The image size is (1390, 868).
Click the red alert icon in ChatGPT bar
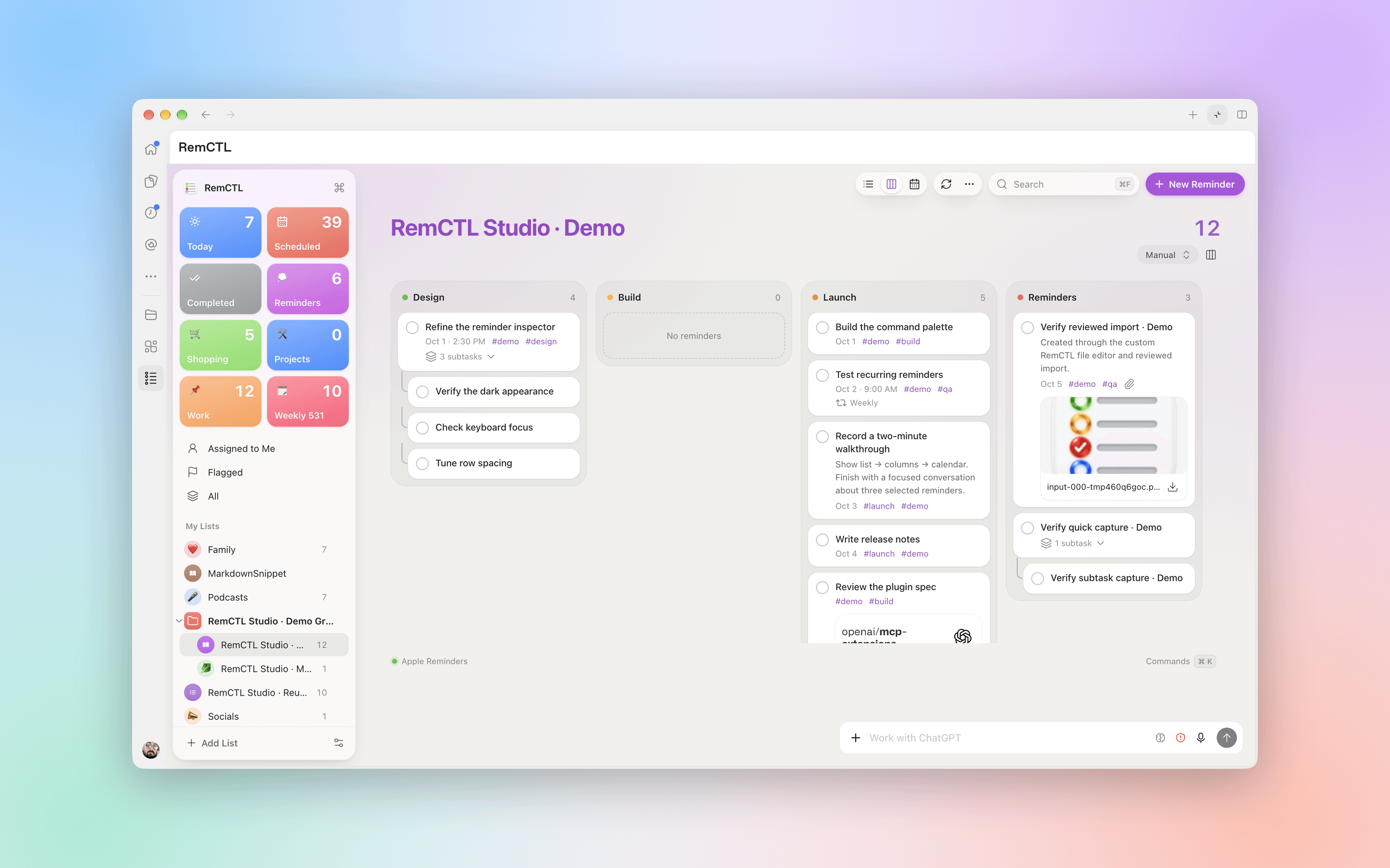(1180, 738)
